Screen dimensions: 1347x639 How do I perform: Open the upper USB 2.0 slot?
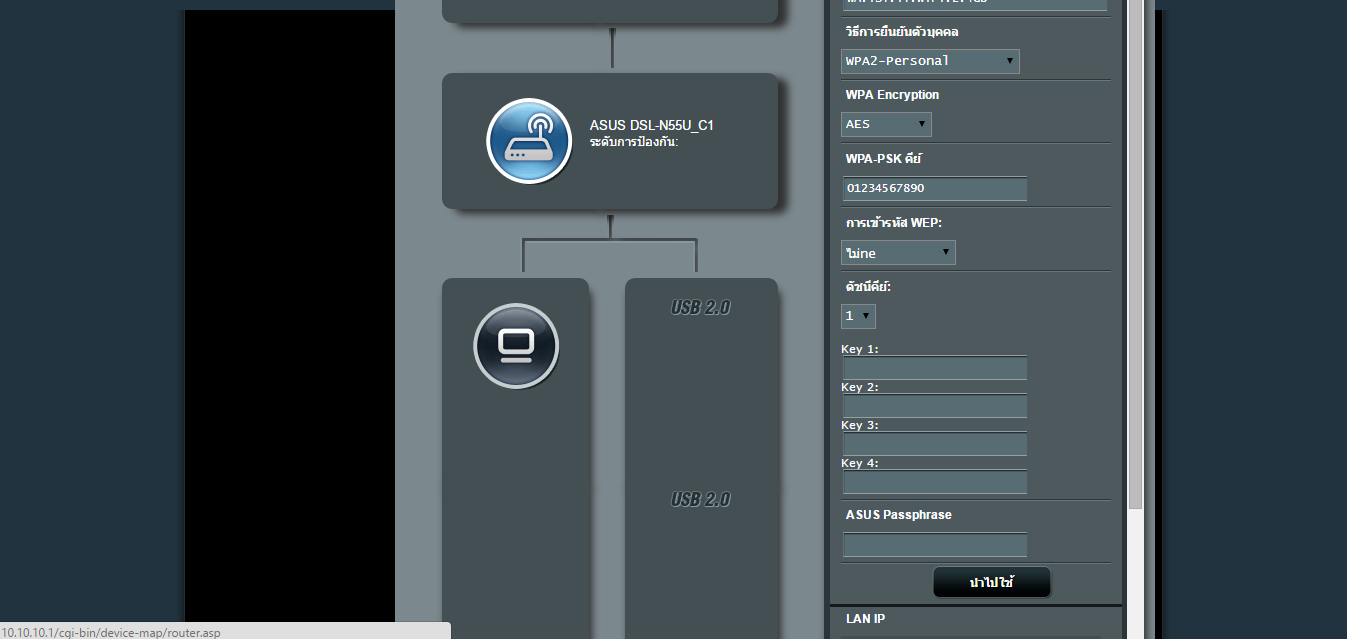700,307
